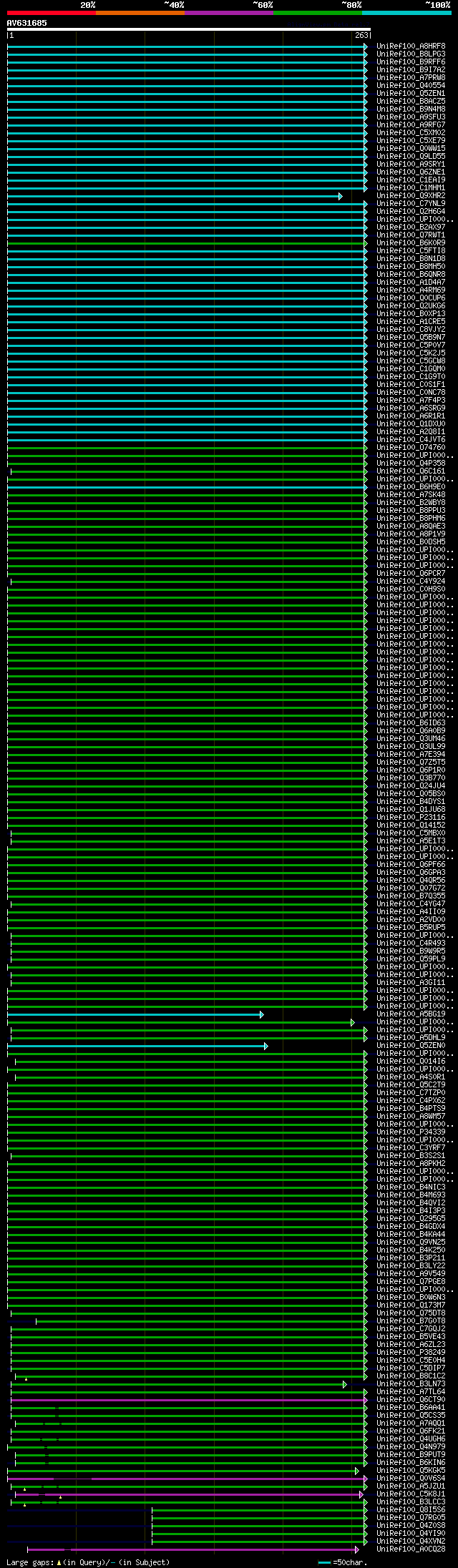Click the short cyan alignment bar for A5BG19
Viewport: 458px width, 1568px height.
pyautogui.click(x=135, y=1014)
